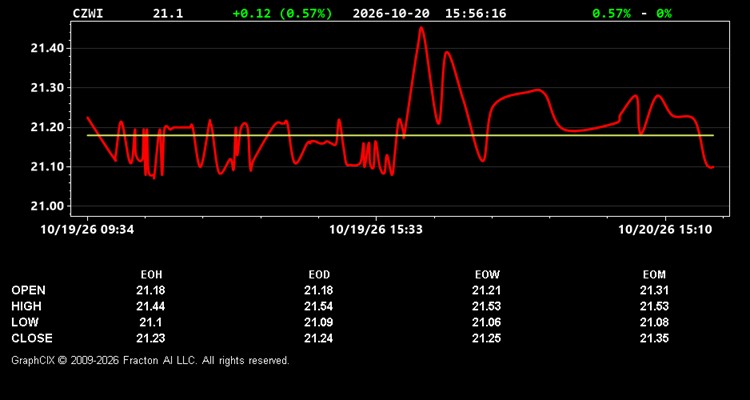Image resolution: width=750 pixels, height=400 pixels.
Task: Click the EOD OPEN value 21.18
Action: click(x=319, y=290)
